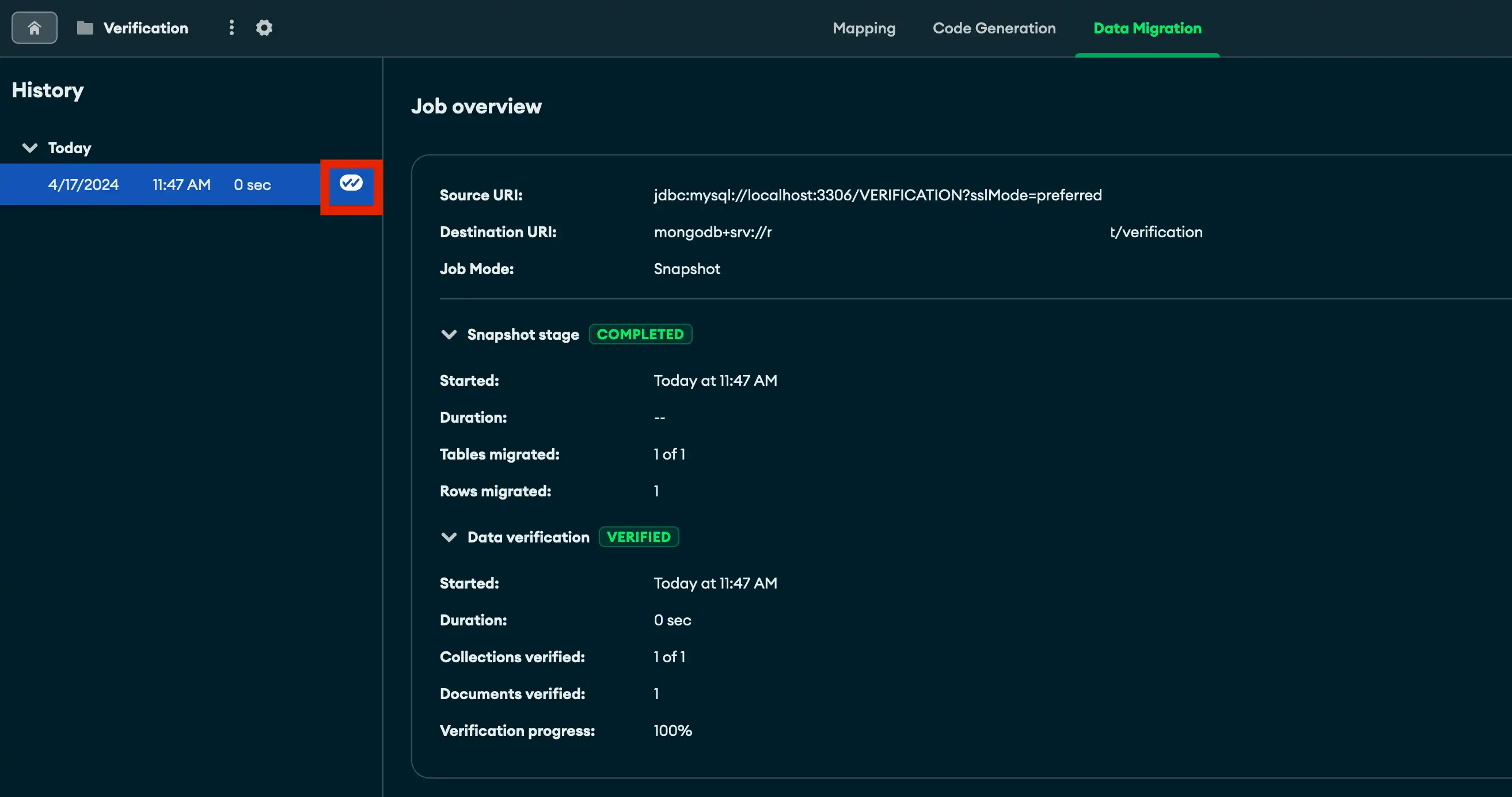Open project settings via the gear icon
1512x797 pixels.
coord(264,28)
